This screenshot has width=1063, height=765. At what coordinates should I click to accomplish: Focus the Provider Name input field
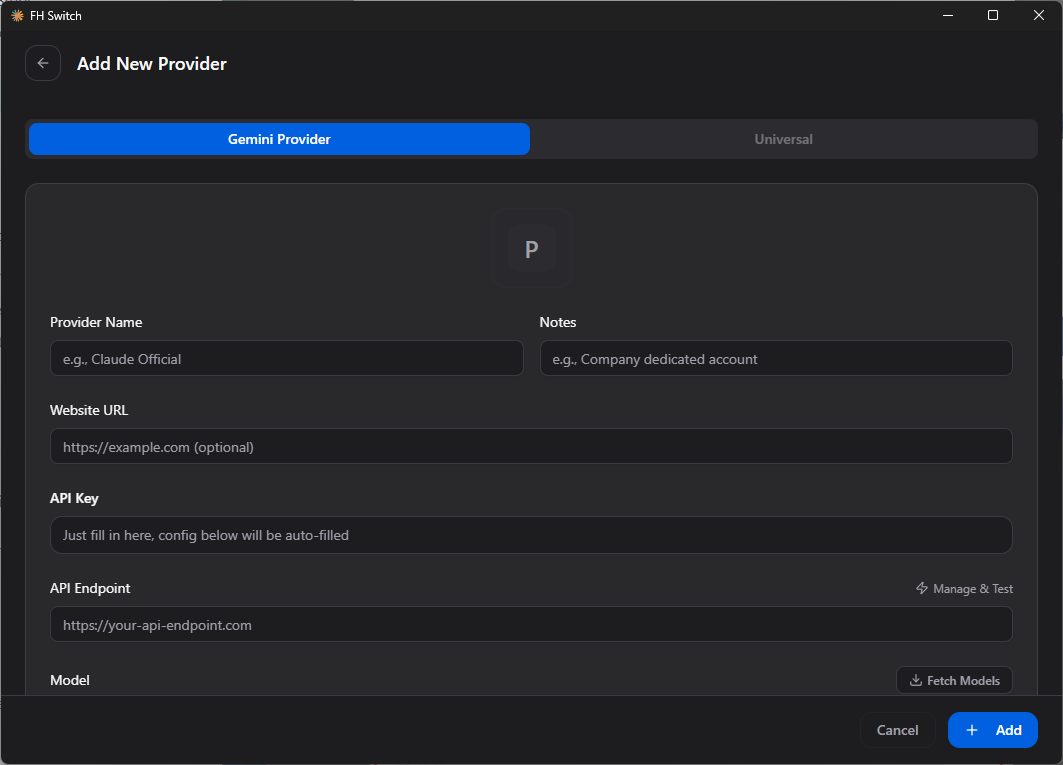(x=287, y=359)
